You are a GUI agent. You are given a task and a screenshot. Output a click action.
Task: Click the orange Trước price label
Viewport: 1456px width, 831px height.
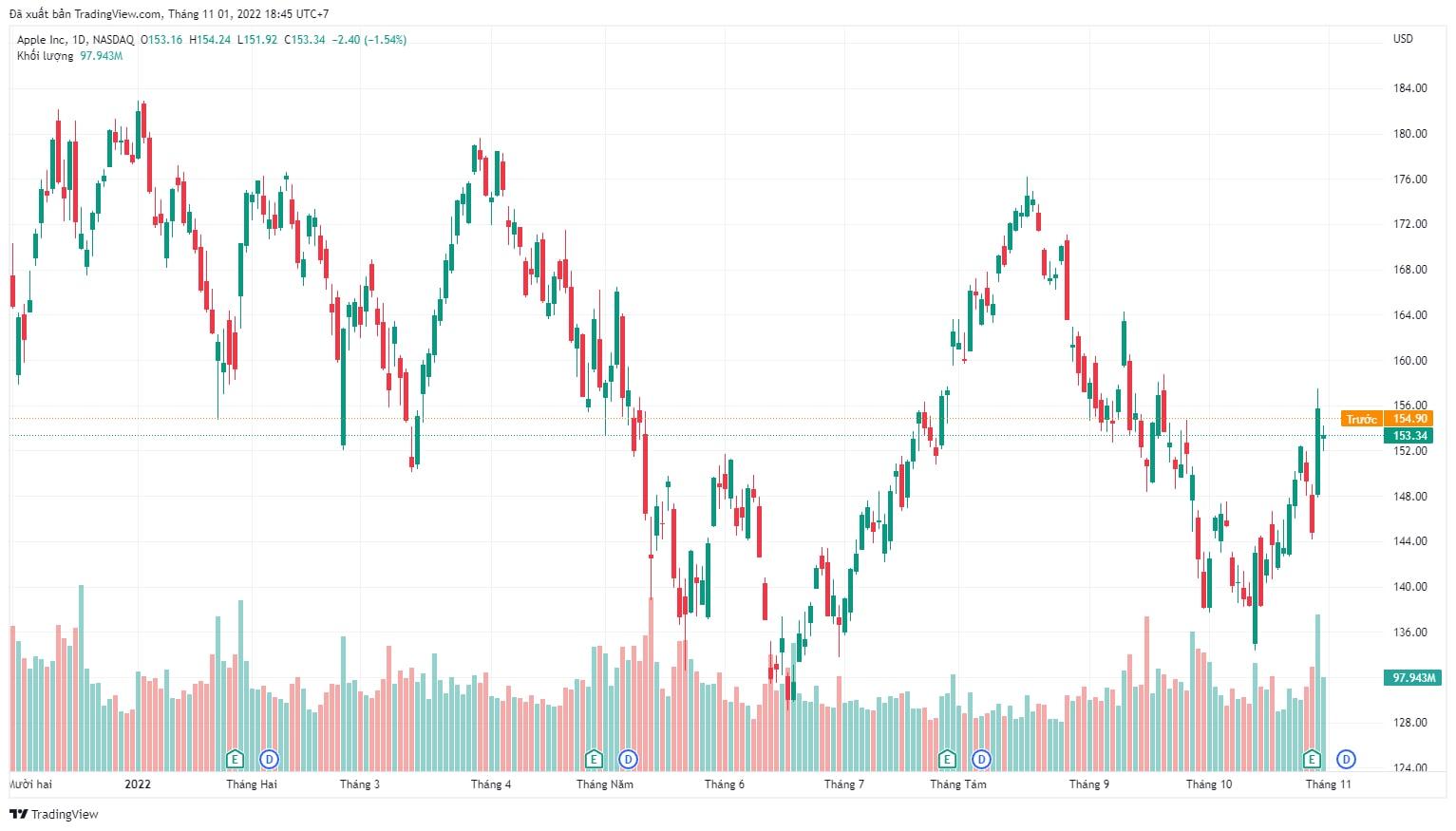[x=1361, y=419]
